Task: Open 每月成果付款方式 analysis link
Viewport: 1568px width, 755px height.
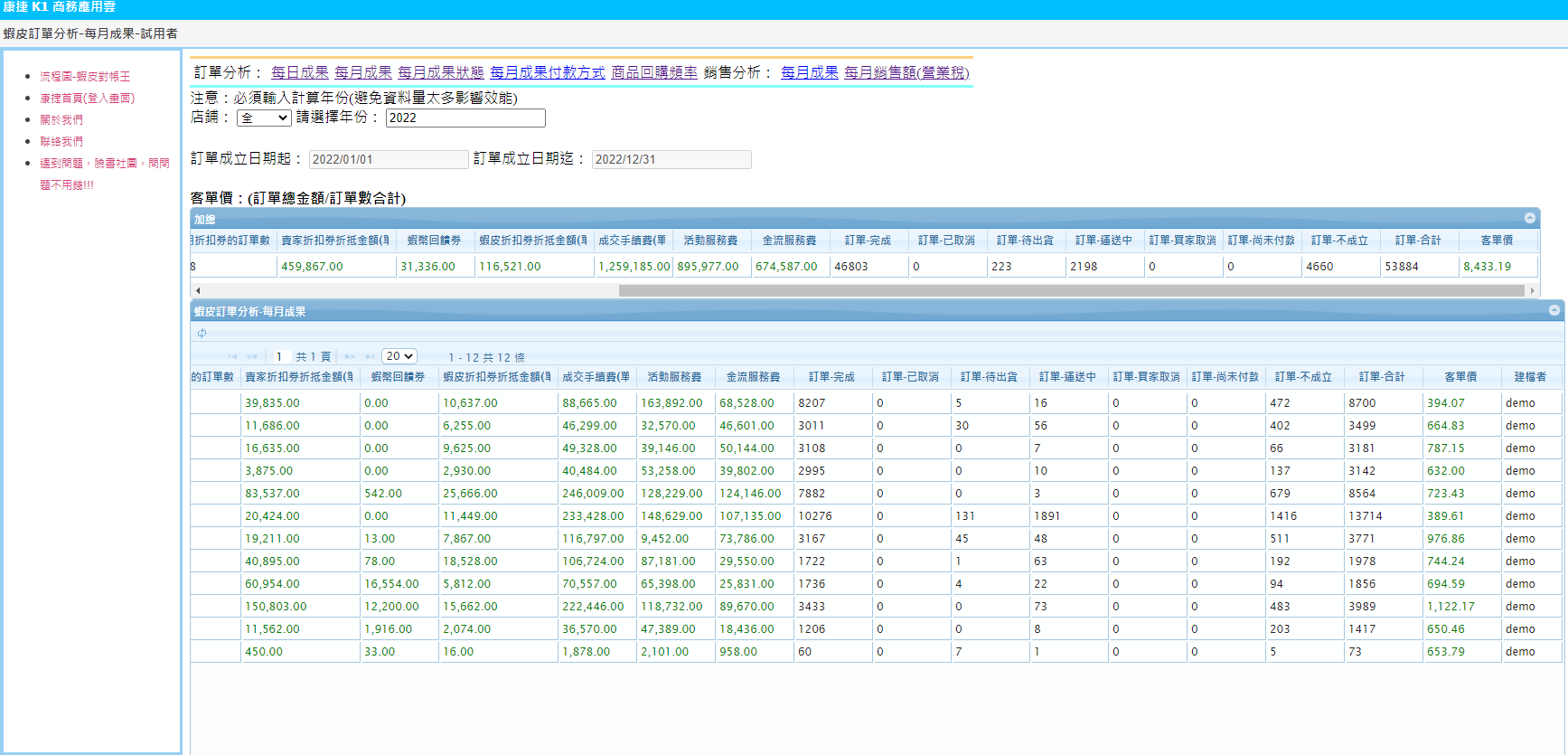Action: [x=547, y=72]
